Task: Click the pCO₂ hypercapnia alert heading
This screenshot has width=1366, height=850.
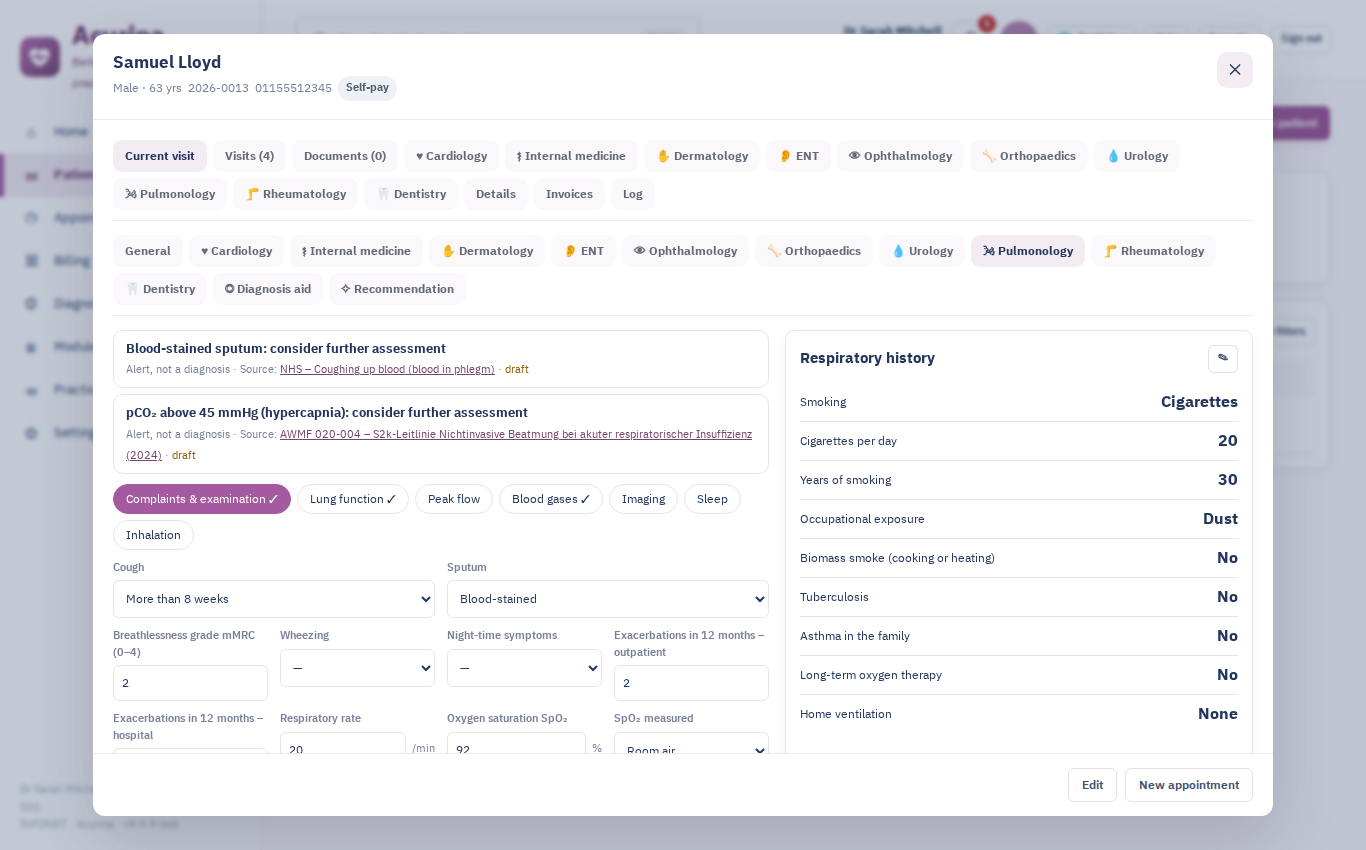Action: pyautogui.click(x=327, y=413)
